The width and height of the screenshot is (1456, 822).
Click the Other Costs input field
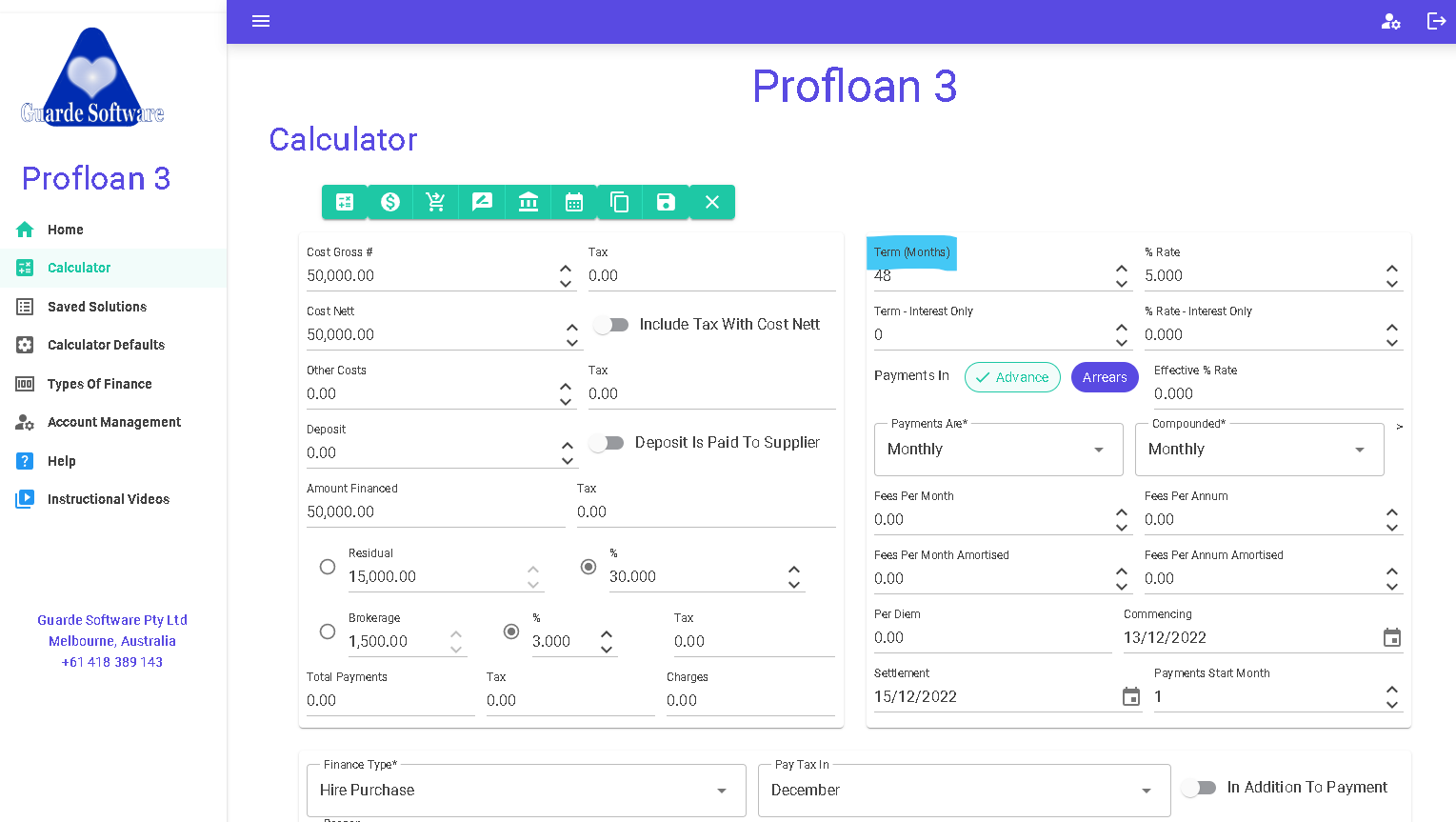[x=432, y=393]
